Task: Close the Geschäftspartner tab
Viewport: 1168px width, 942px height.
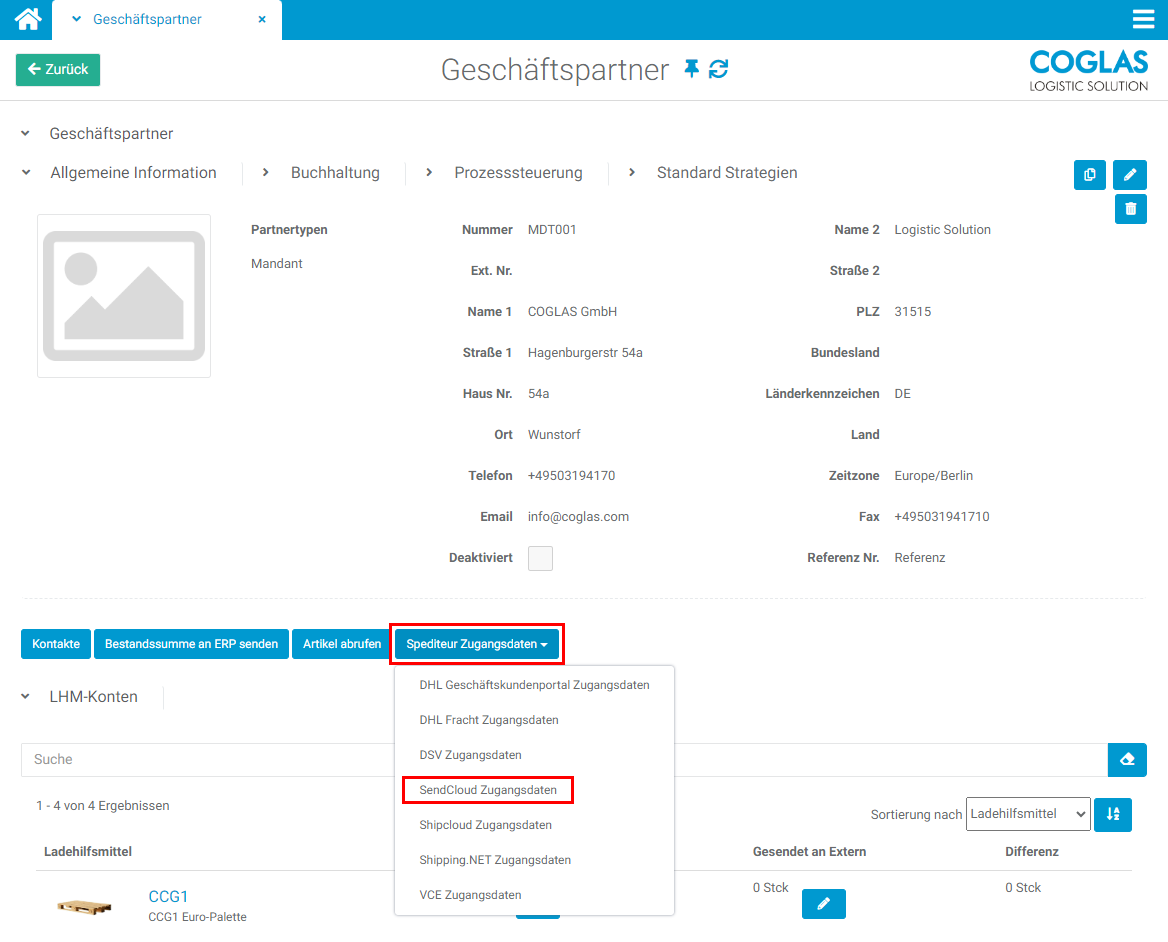Action: (x=262, y=20)
